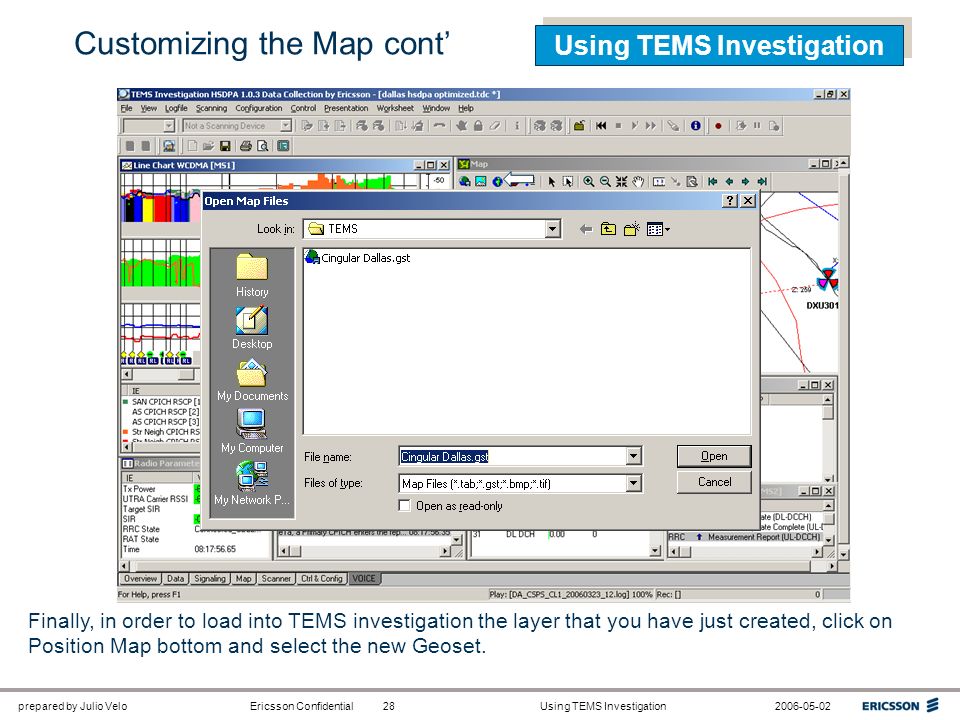Switch to the Overview worksheet tab
The height and width of the screenshot is (720, 960).
pos(140,579)
